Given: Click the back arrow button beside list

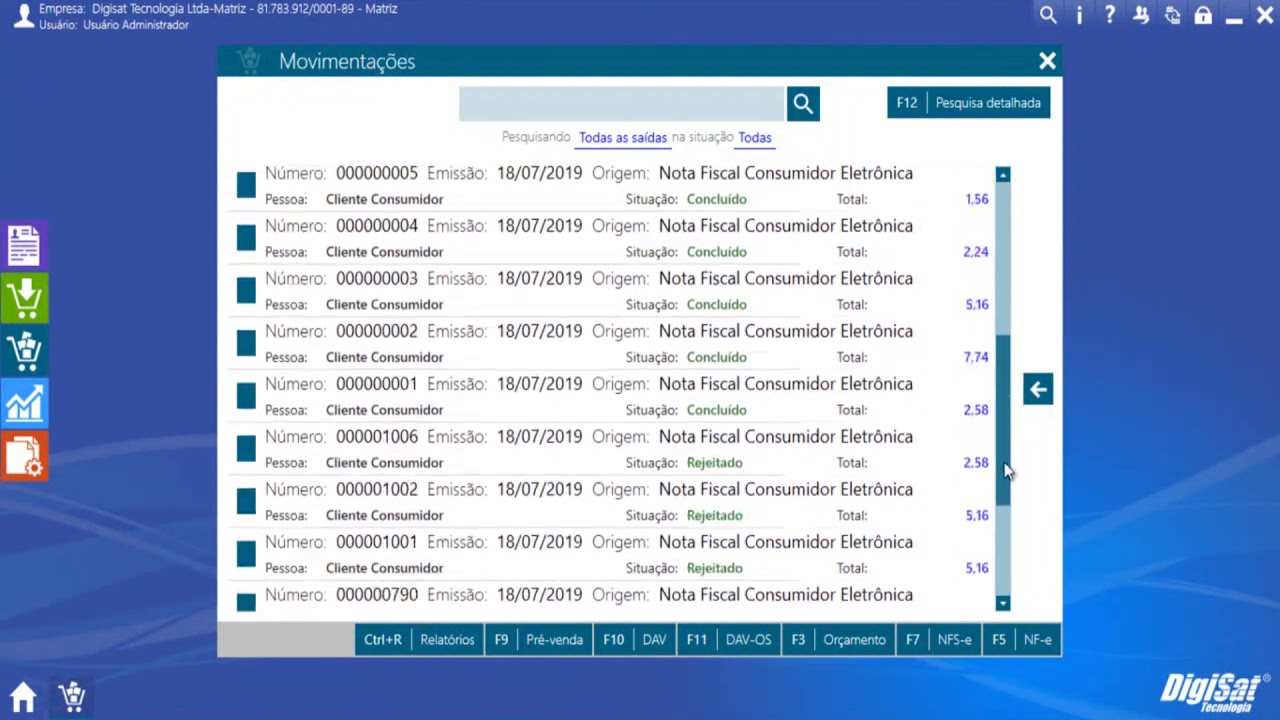Looking at the screenshot, I should coord(1038,389).
